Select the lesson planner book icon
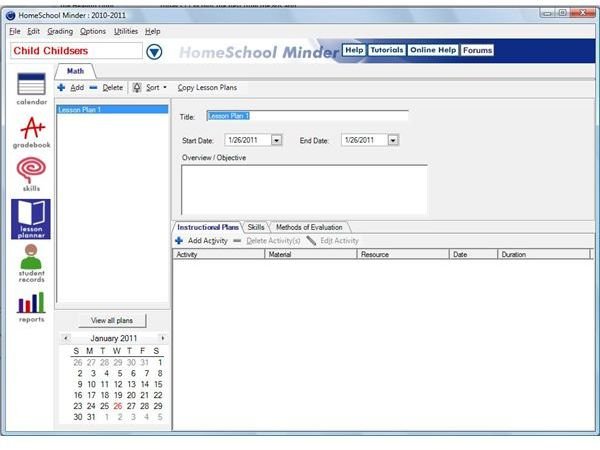Viewport: 600px width, 450px height. [x=31, y=219]
